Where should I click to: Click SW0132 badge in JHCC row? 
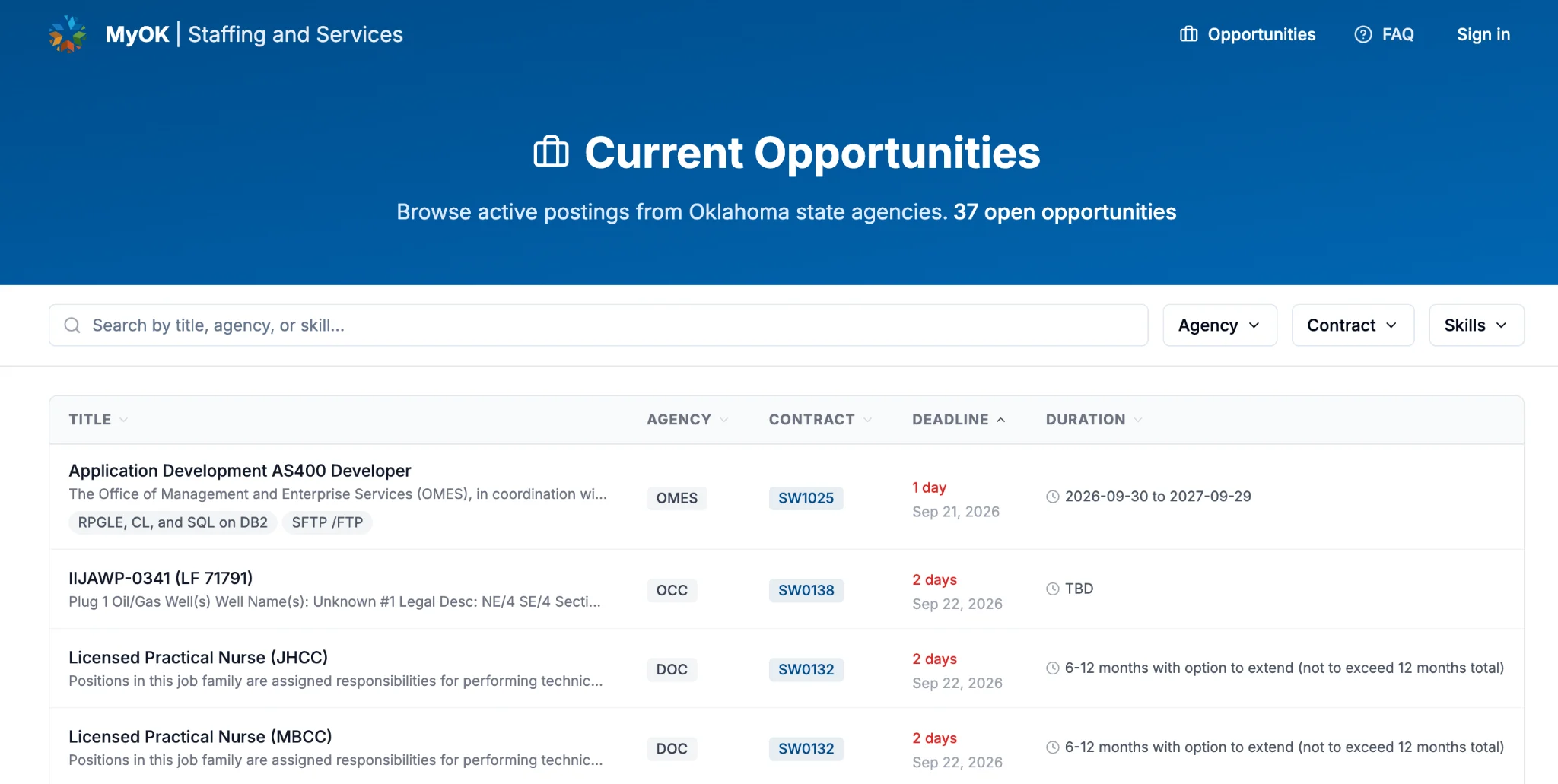pos(806,669)
